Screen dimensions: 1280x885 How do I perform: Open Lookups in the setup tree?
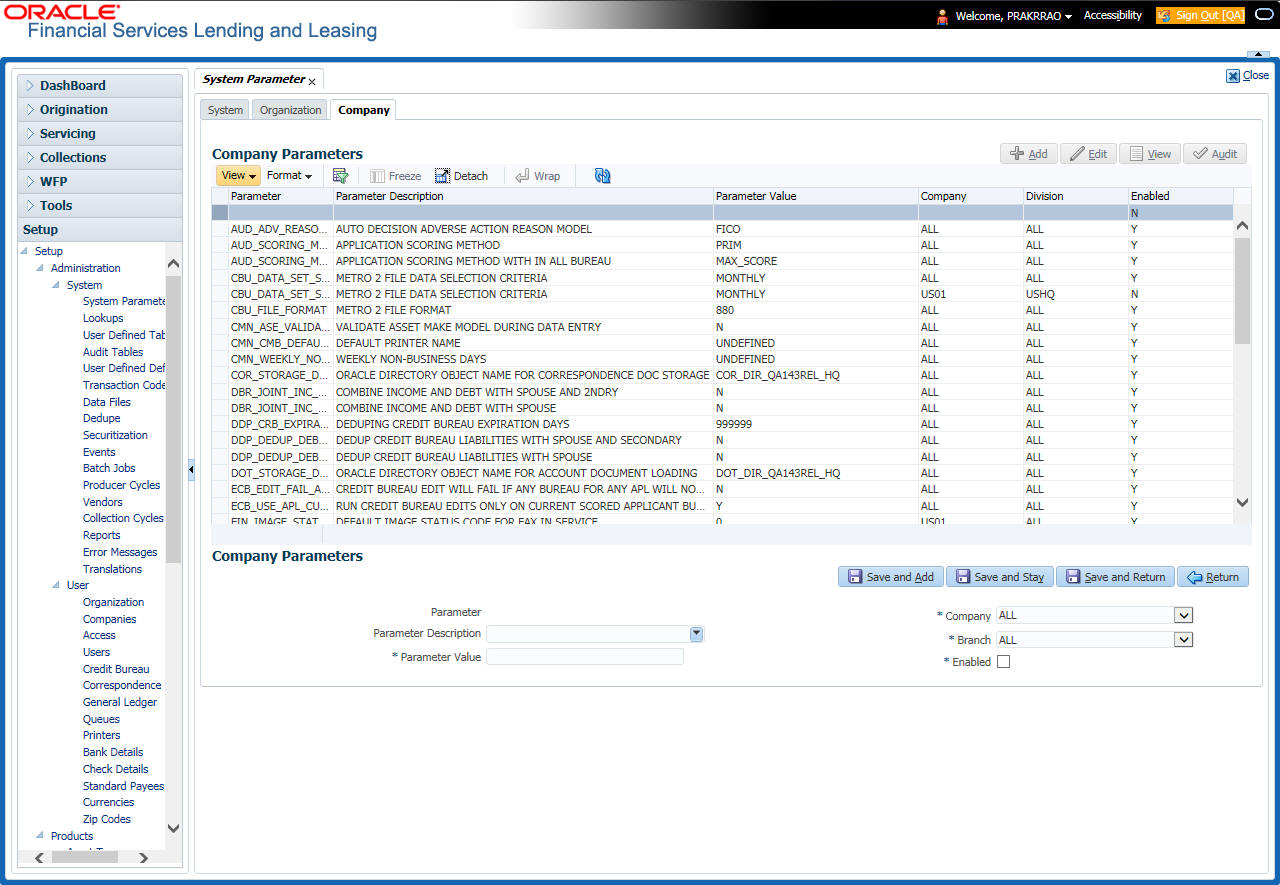103,319
